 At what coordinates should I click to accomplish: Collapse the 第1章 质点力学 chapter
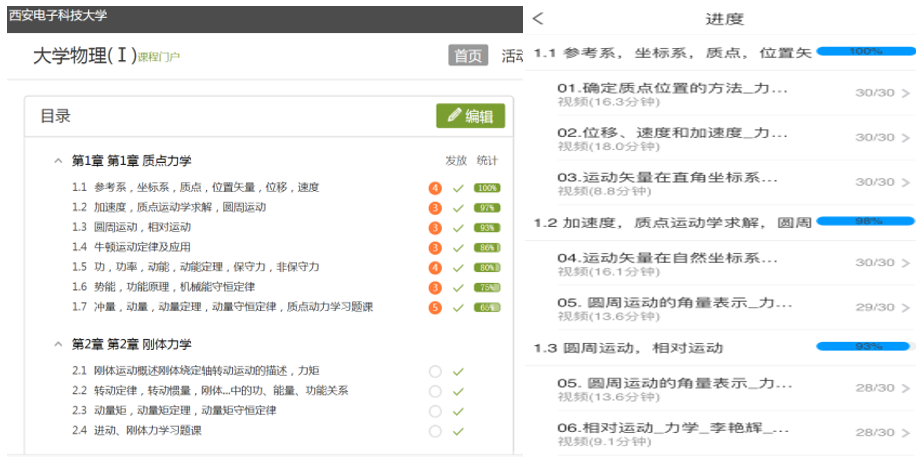tap(58, 160)
